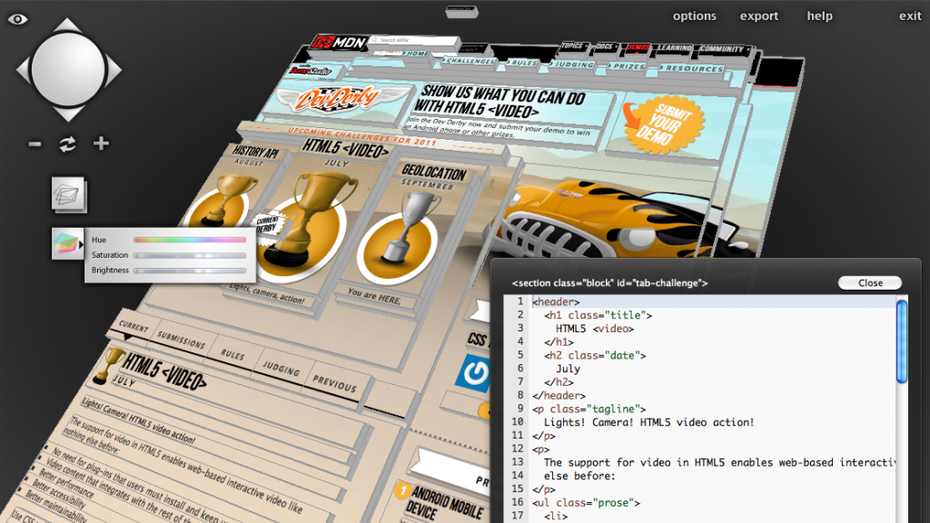Click the source panel vertical scrollbar
The width and height of the screenshot is (930, 523).
pyautogui.click(x=902, y=342)
